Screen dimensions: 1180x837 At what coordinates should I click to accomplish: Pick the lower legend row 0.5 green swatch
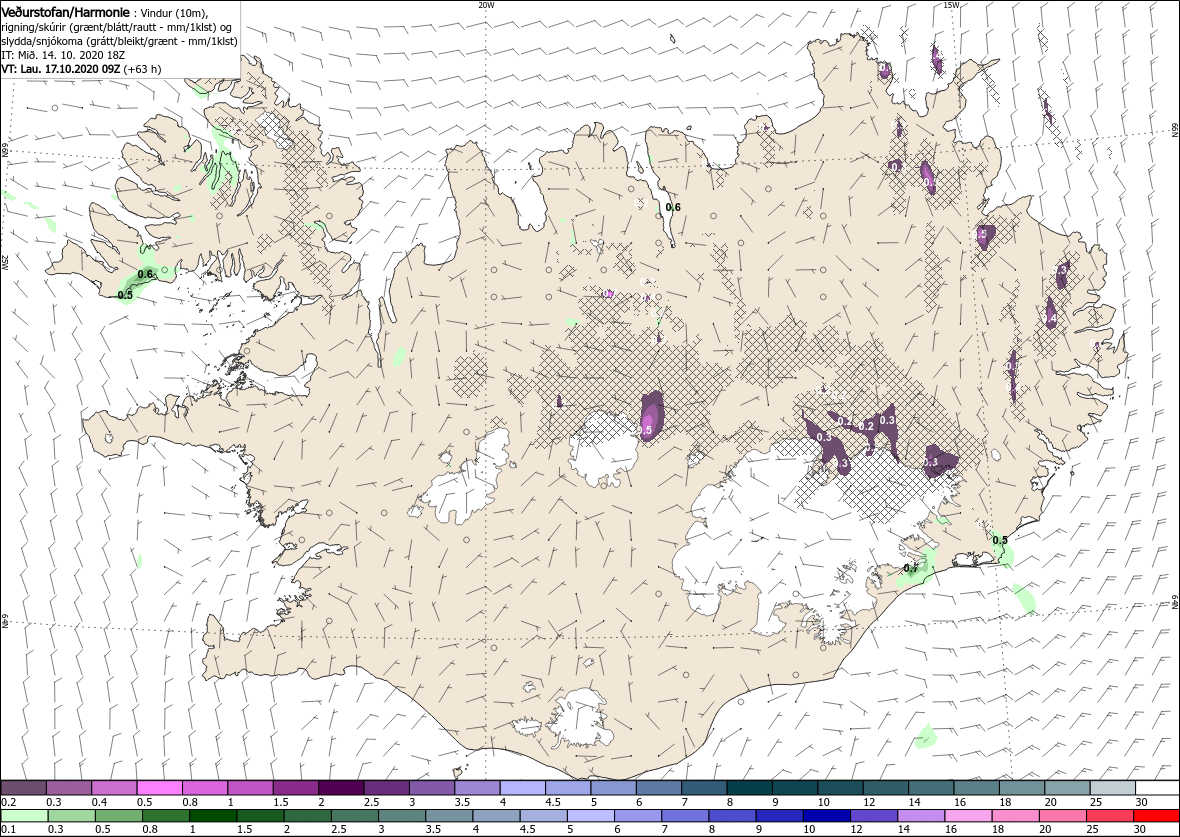click(x=118, y=816)
